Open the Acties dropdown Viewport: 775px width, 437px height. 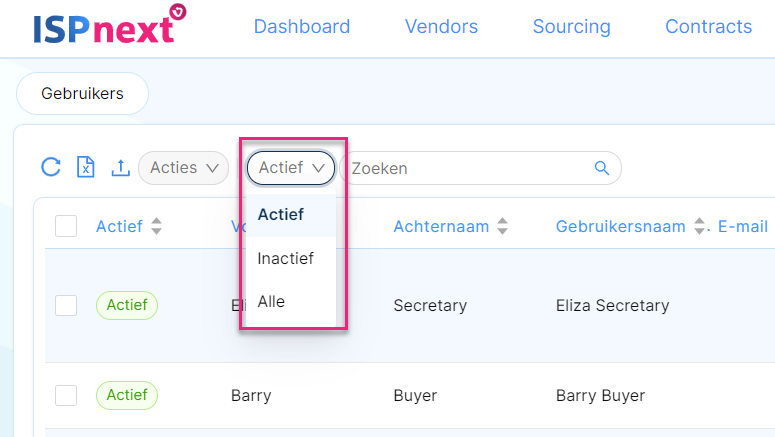pyautogui.click(x=183, y=168)
